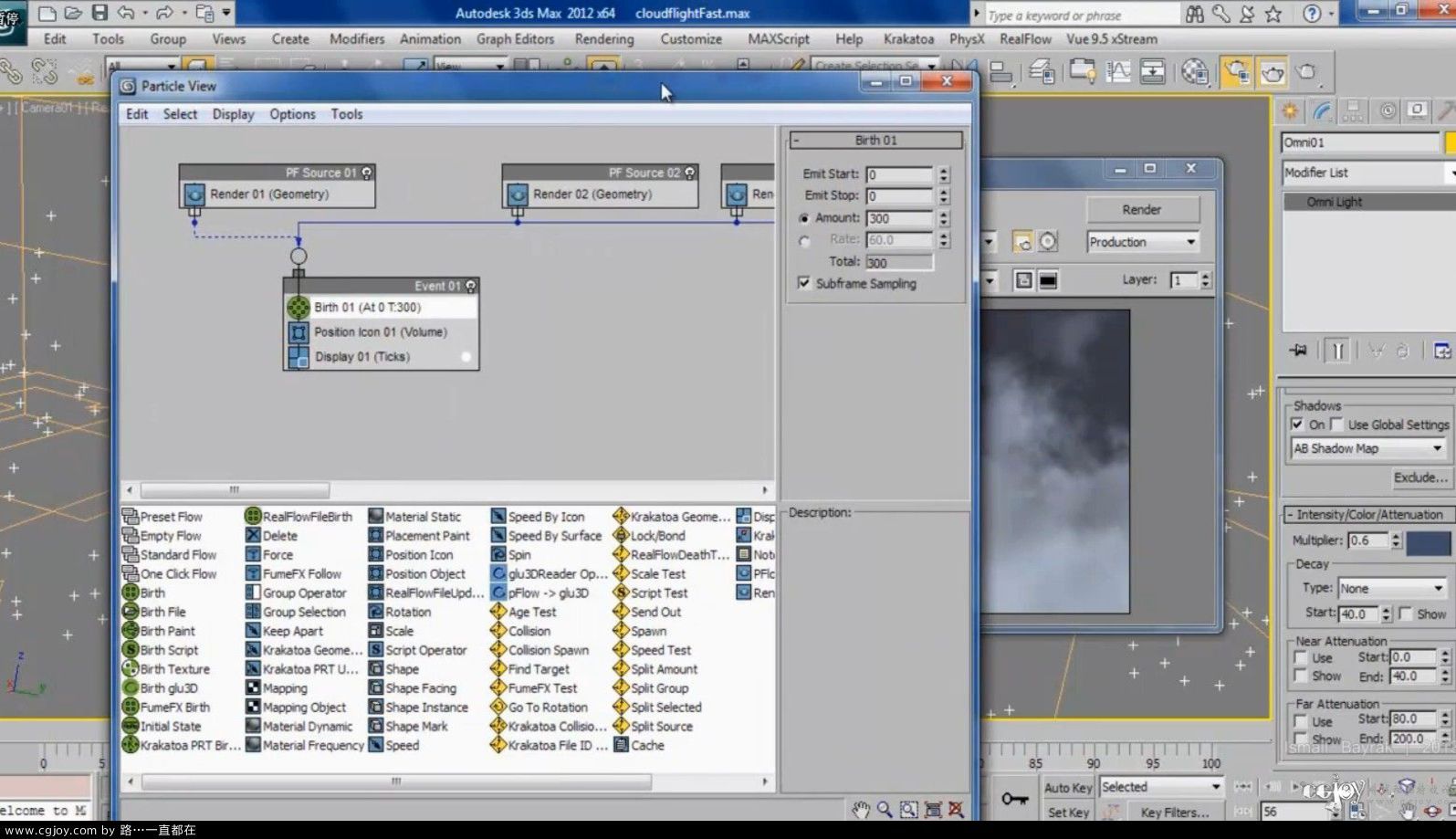
Task: Click the Render button
Action: [x=1142, y=210]
